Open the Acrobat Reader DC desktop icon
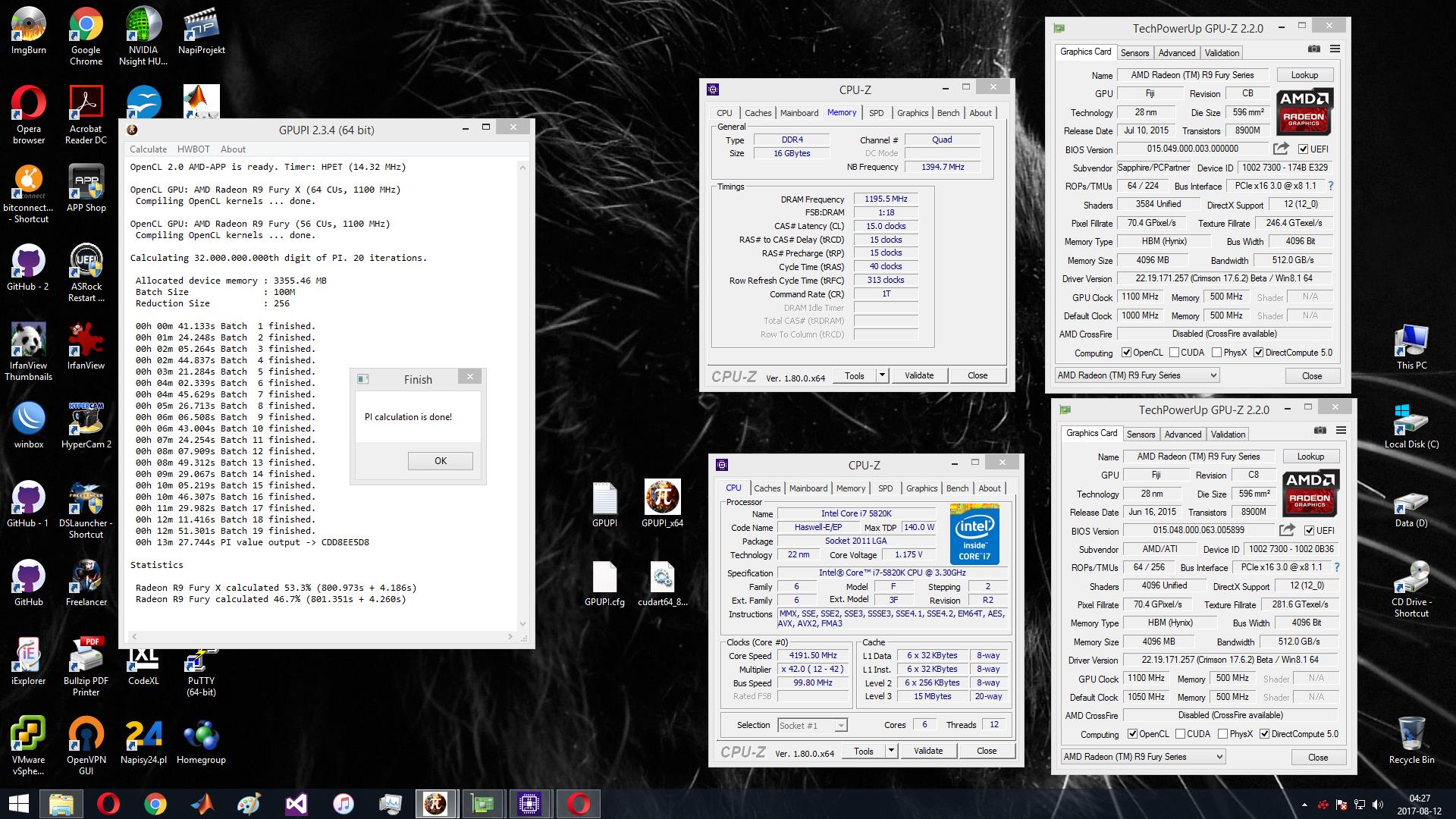1456x819 pixels. point(86,115)
